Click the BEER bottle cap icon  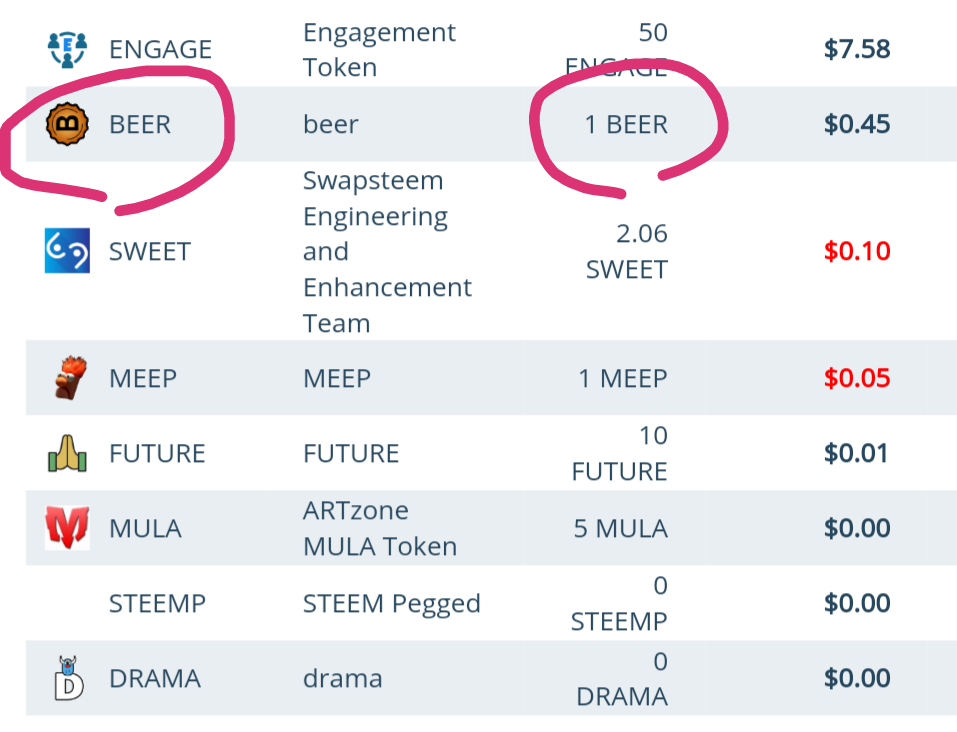point(68,124)
